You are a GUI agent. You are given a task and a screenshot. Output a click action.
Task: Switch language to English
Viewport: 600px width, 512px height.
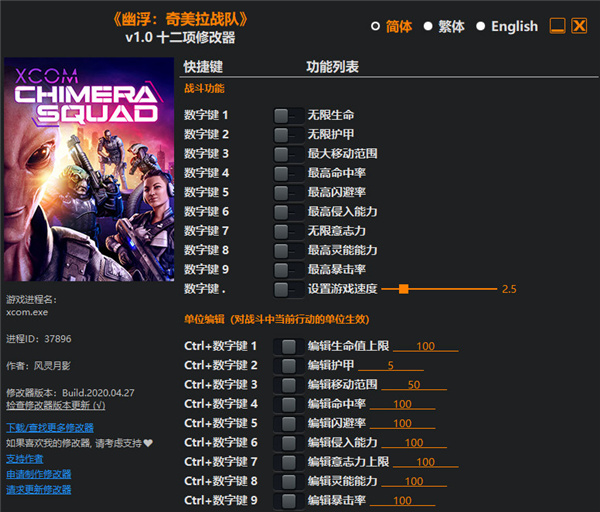coord(507,26)
